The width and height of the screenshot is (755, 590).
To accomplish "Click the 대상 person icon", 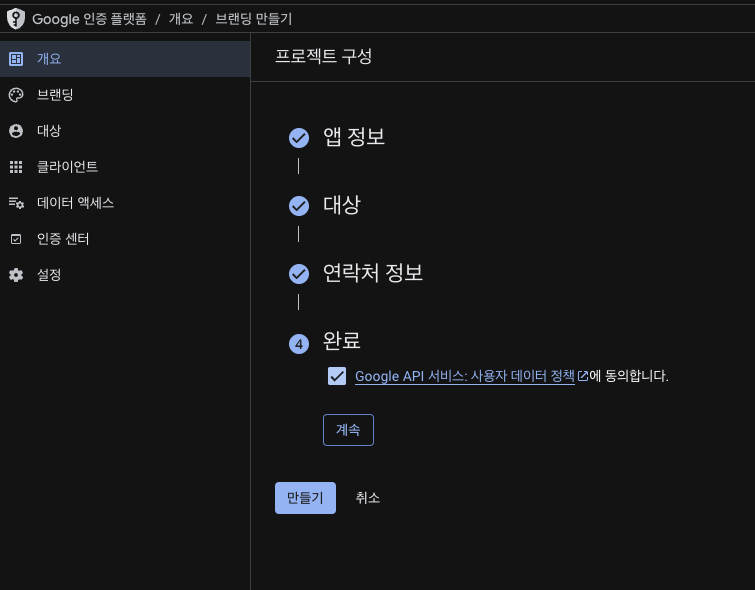I will (x=16, y=131).
